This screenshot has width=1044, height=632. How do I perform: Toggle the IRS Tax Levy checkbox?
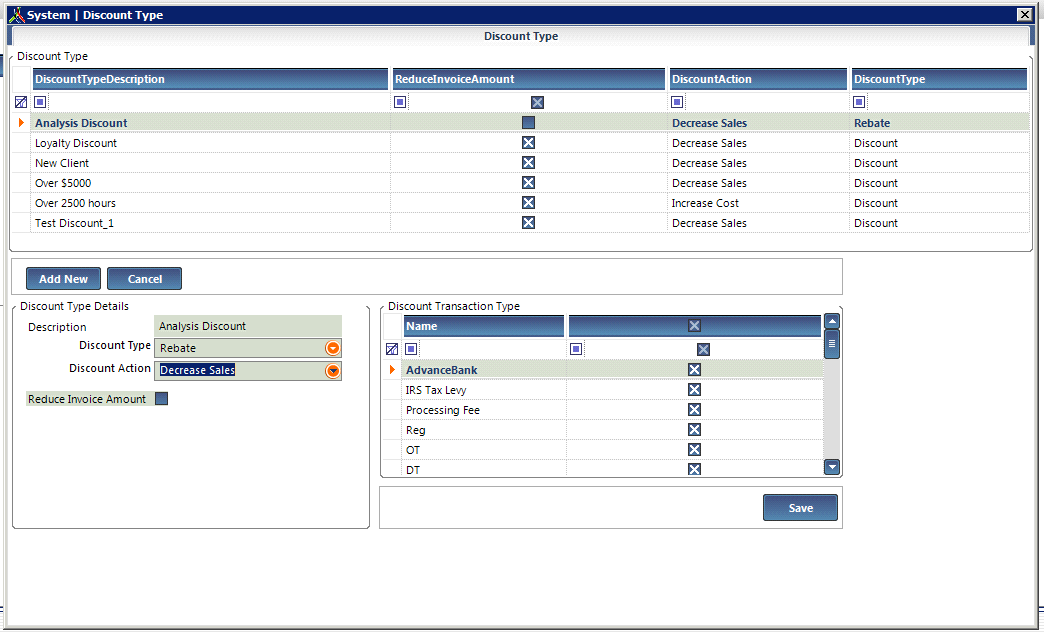pyautogui.click(x=694, y=390)
